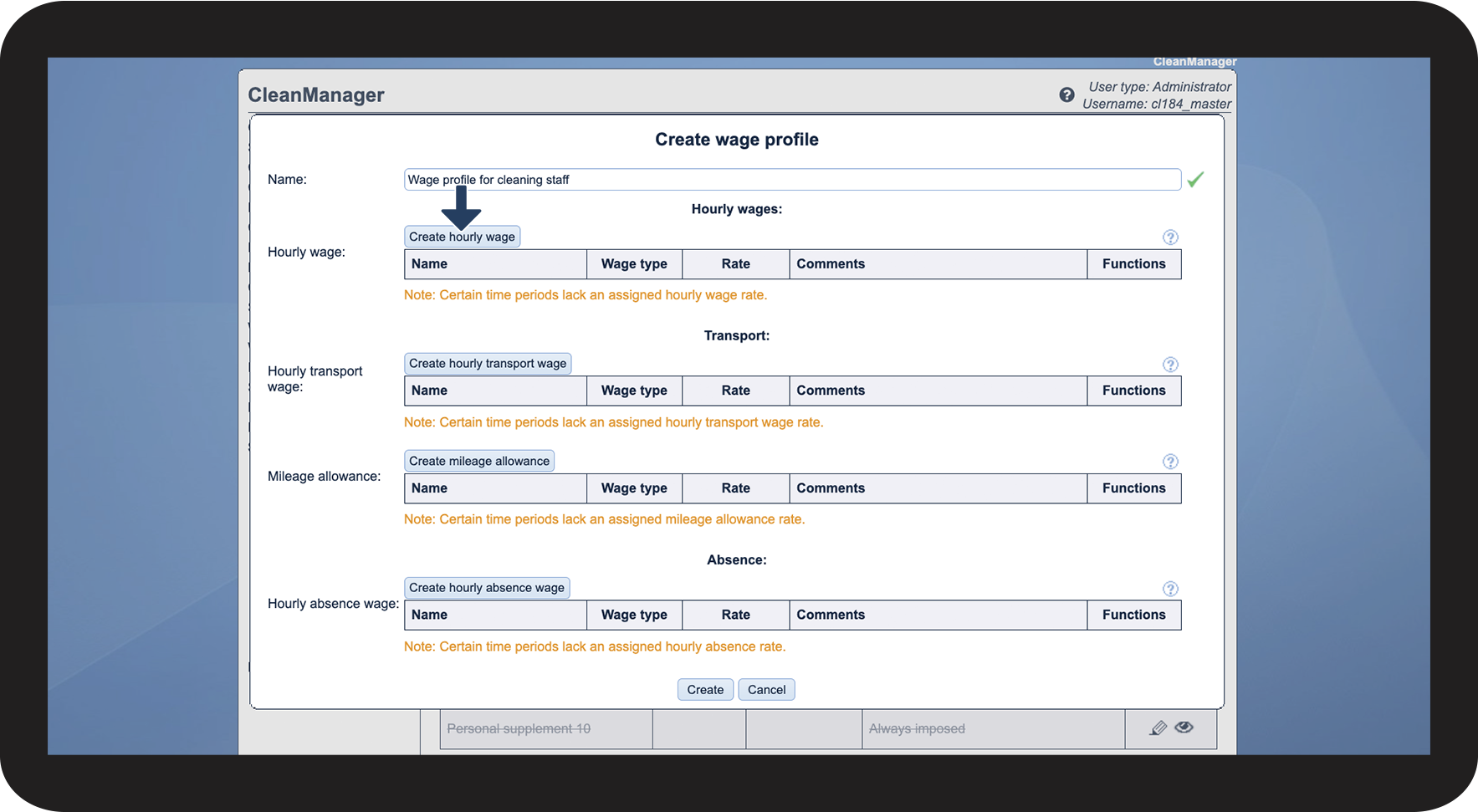Click Create hourly transport wage button
Image resolution: width=1478 pixels, height=812 pixels.
coord(488,364)
